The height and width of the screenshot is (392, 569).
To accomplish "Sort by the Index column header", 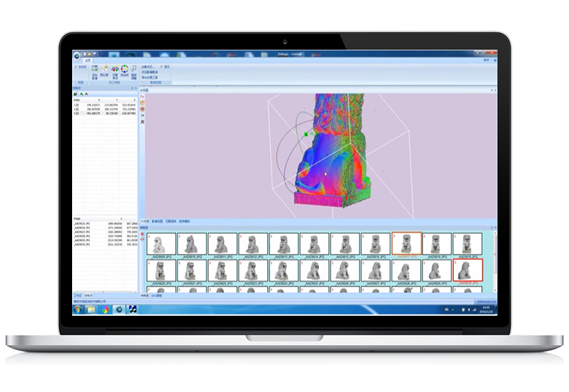I will pos(77,100).
